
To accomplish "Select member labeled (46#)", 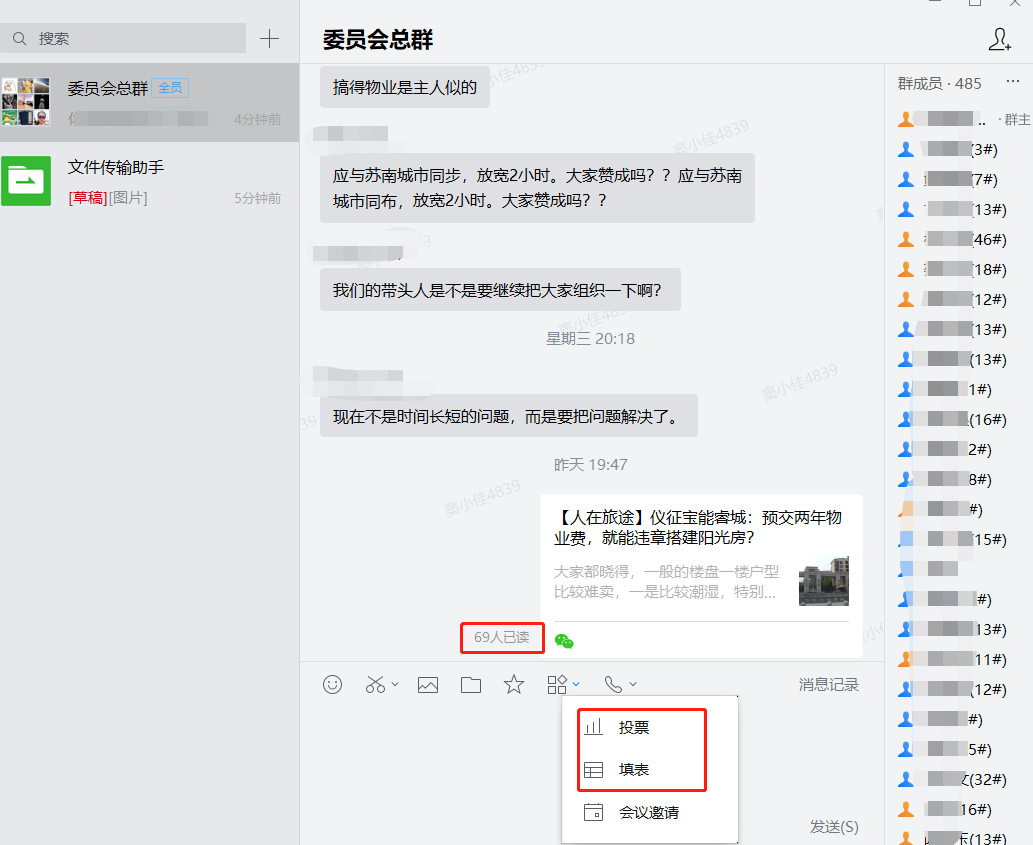I will tap(952, 239).
